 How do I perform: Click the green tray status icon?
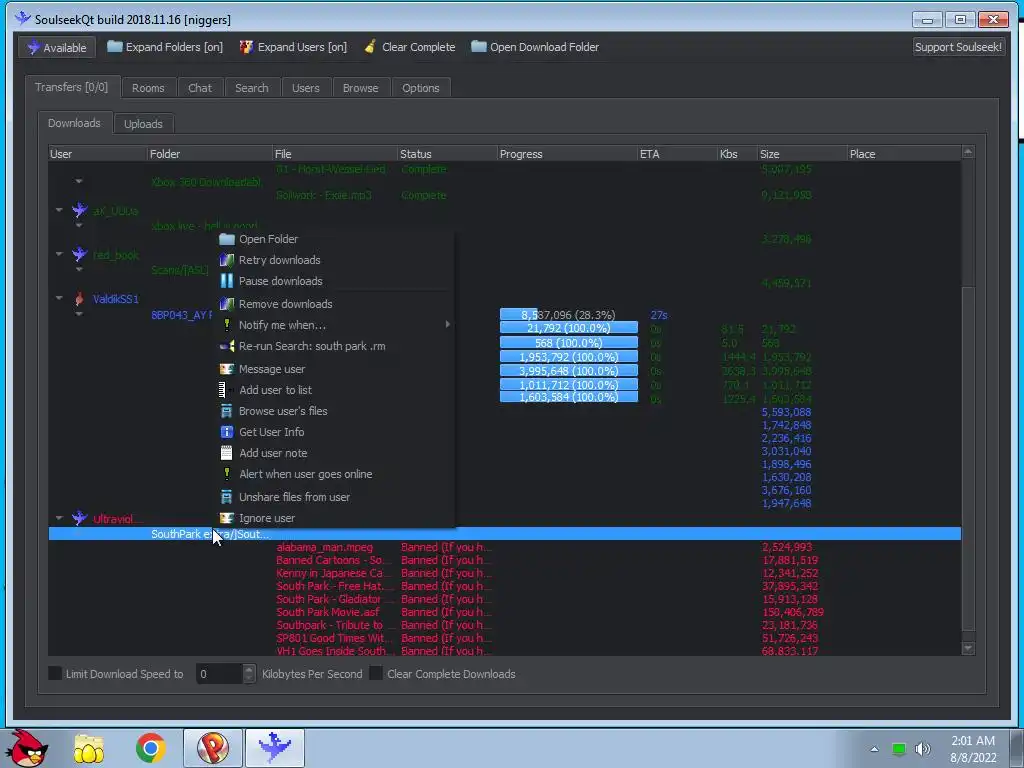click(899, 749)
